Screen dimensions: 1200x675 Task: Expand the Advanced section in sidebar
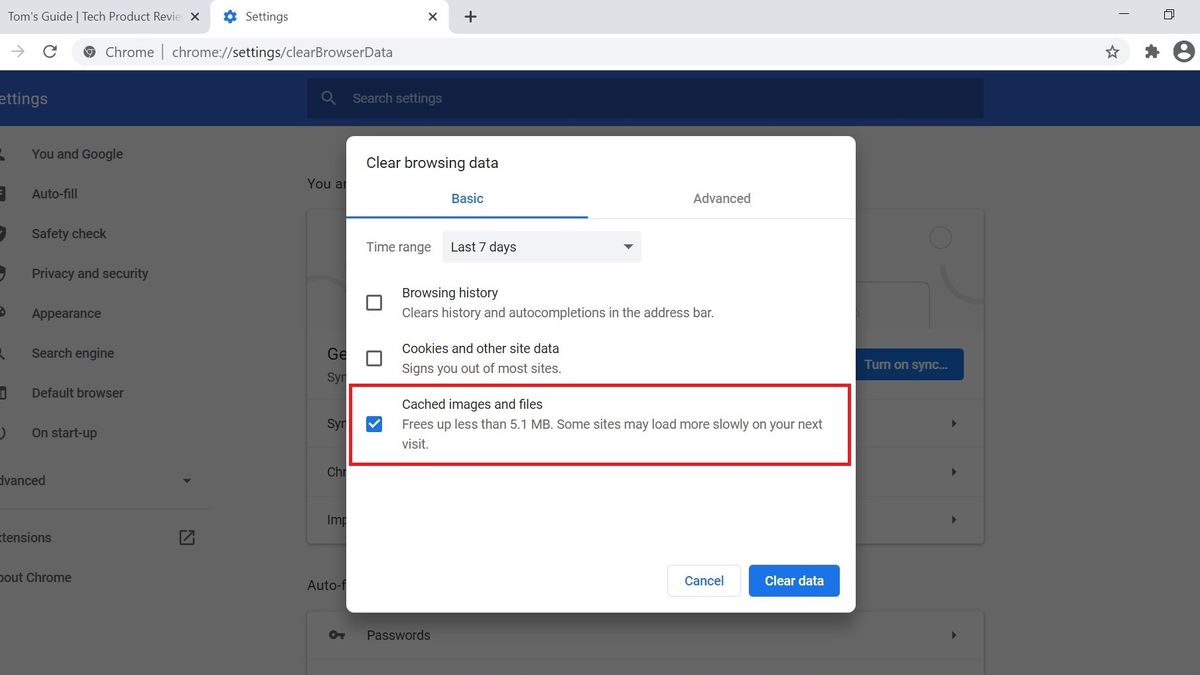click(x=186, y=480)
